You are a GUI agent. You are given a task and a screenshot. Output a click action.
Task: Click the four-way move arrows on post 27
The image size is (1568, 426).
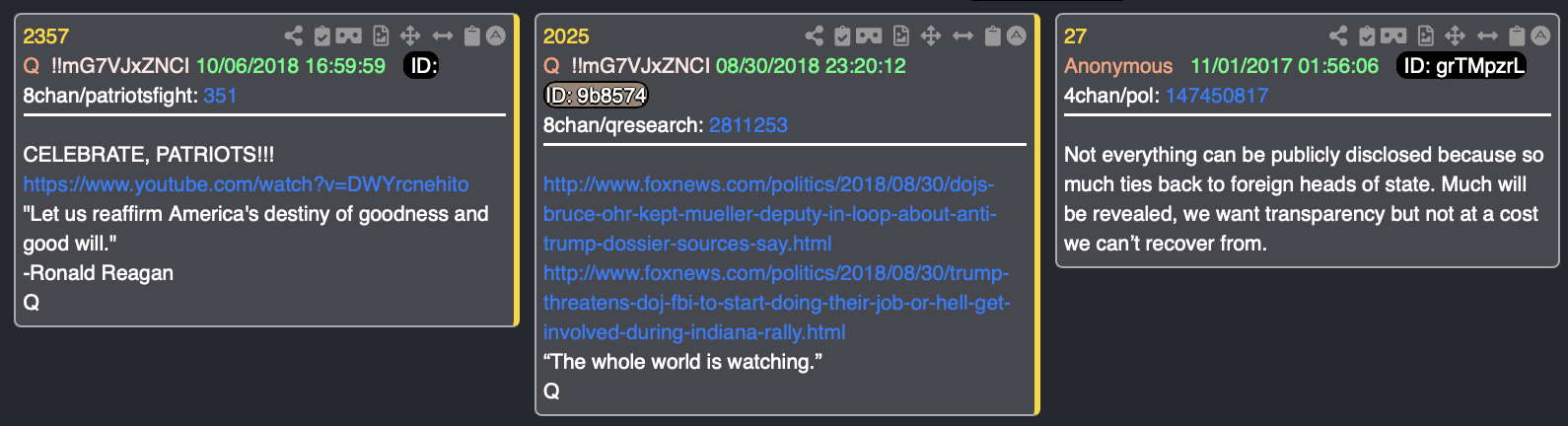(x=1455, y=36)
